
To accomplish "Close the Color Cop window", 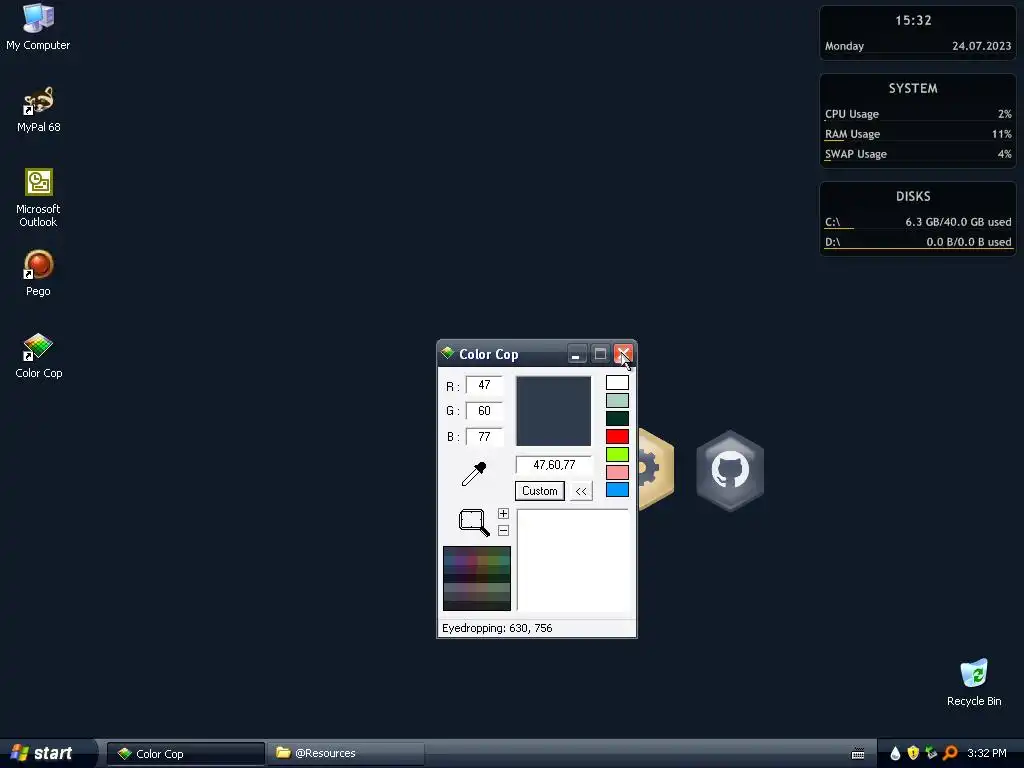I will (623, 354).
